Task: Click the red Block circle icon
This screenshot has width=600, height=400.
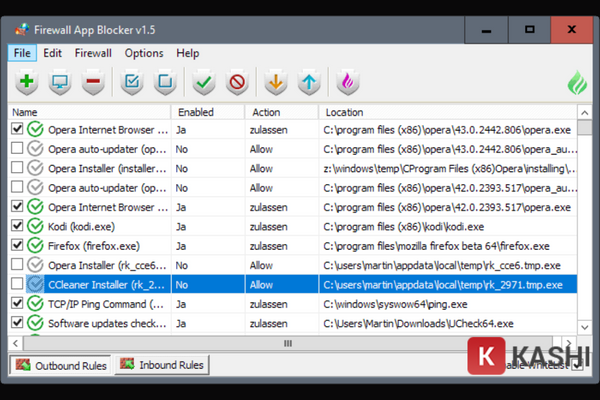Action: pyautogui.click(x=237, y=83)
